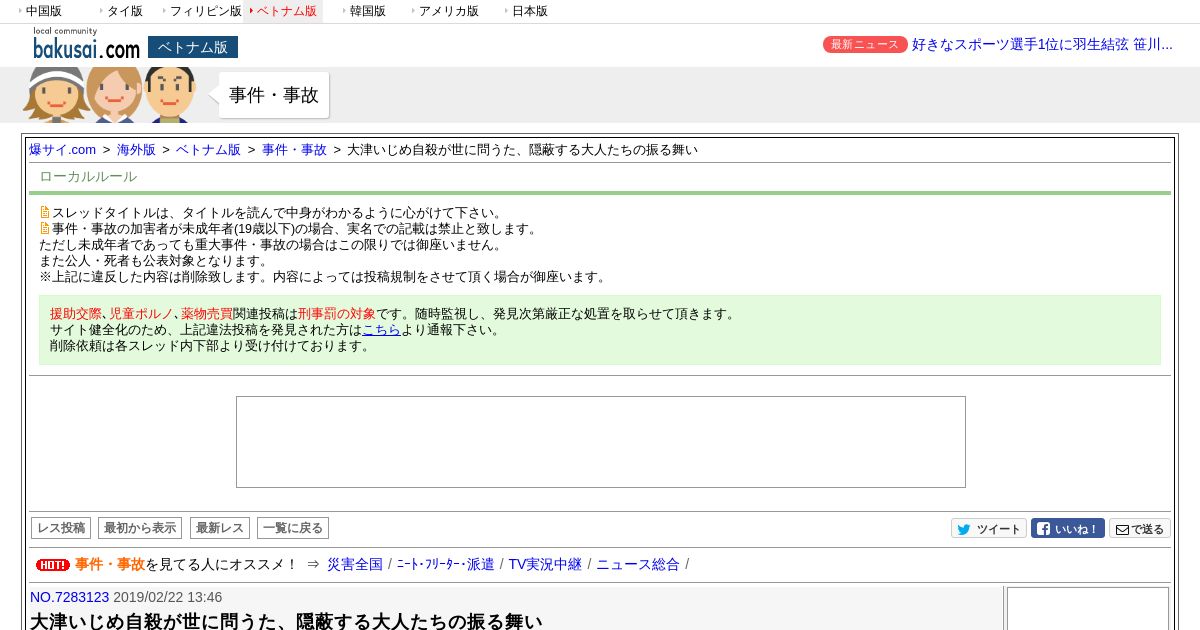Screen dimensions: 1200x630
Task: Click the HOT! red badge icon
Action: coord(53,565)
